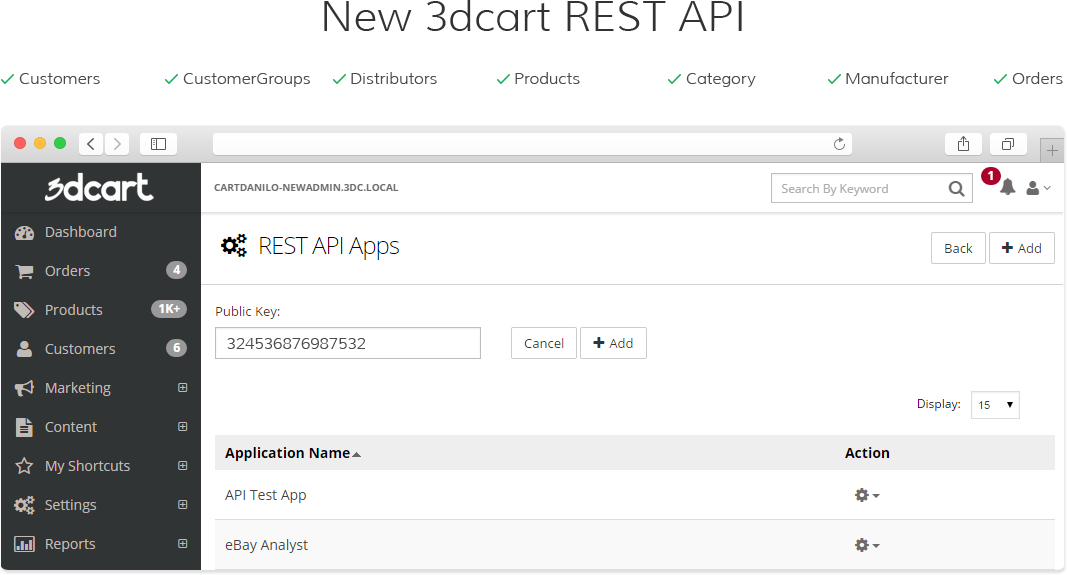Click the Orders cart icon
This screenshot has width=1067, height=575.
pos(24,272)
